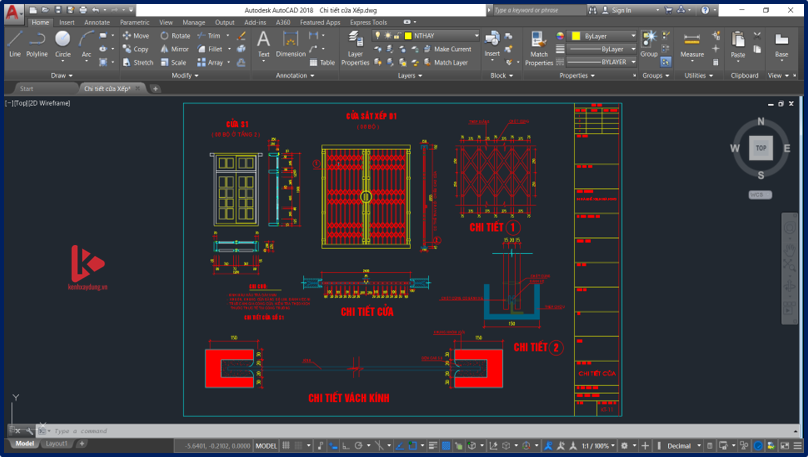This screenshot has height=457, width=808.
Task: Toggle the MODEL space button in status bar
Action: tap(267, 446)
